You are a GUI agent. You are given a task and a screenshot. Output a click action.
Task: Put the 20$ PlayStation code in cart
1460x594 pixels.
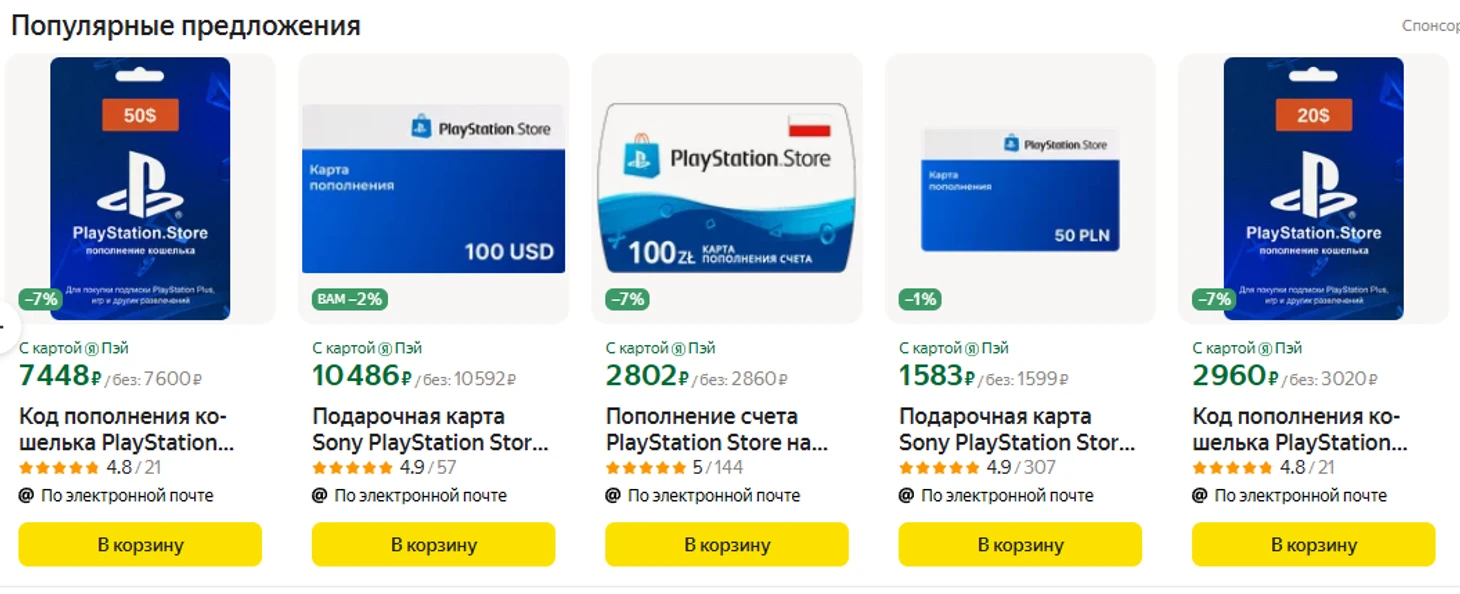(x=1313, y=545)
